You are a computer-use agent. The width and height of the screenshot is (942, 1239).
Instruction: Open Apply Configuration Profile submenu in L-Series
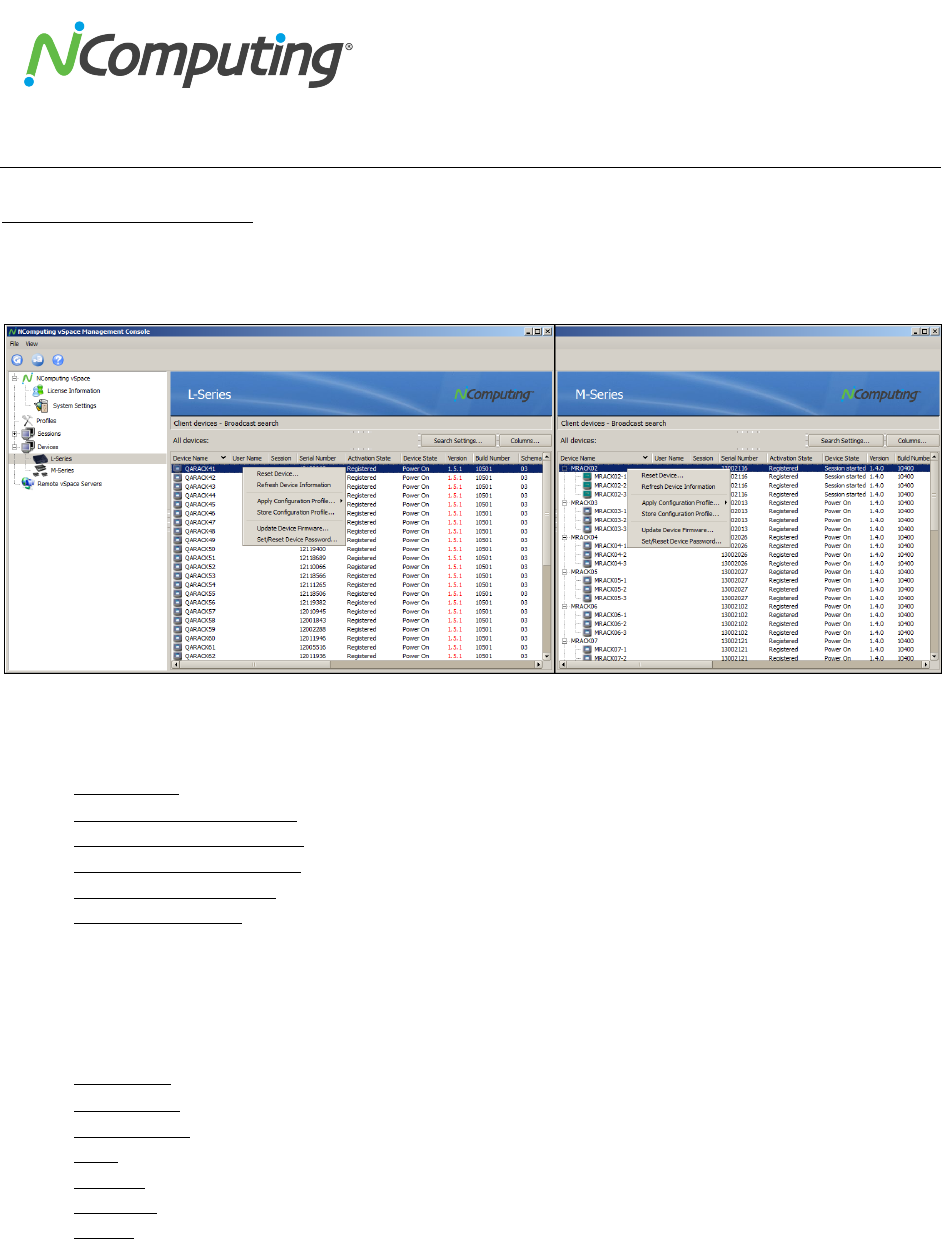(295, 501)
